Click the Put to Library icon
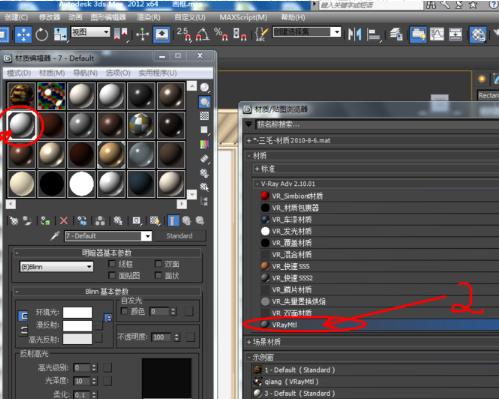The width and height of the screenshot is (499, 399). [118, 221]
